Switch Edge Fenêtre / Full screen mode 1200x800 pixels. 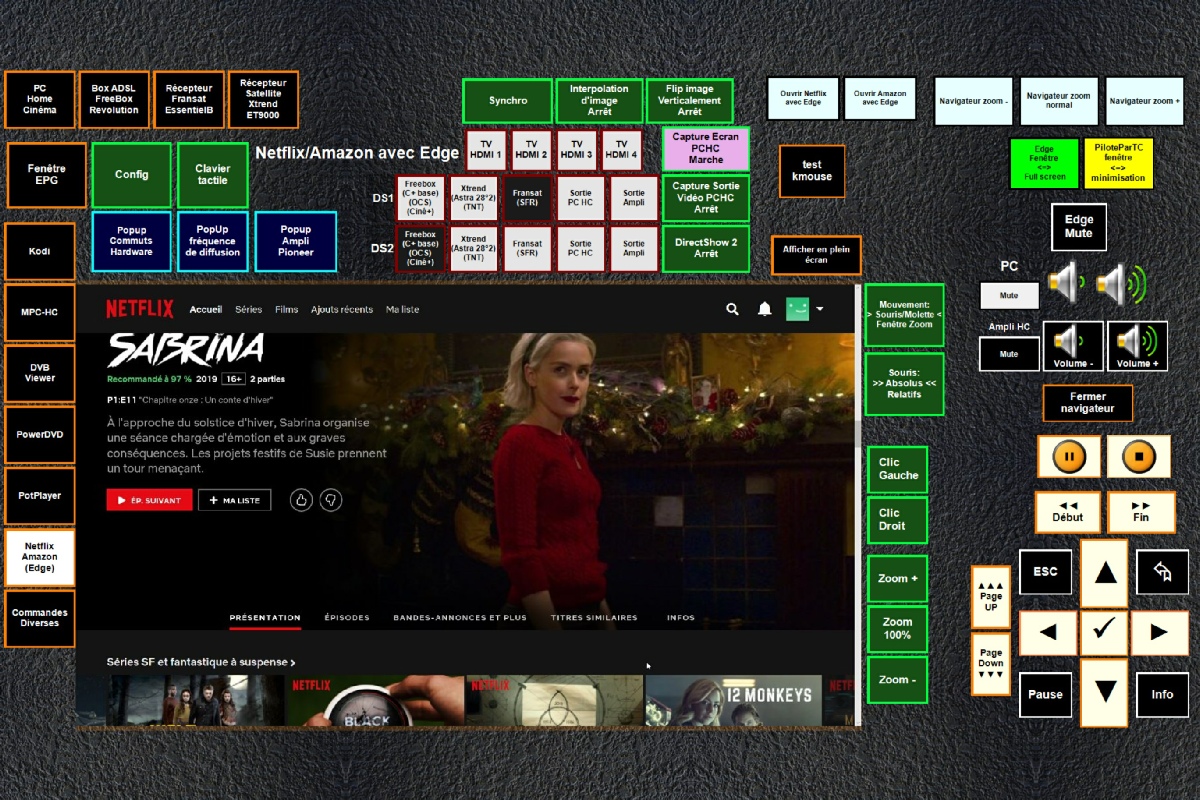click(1045, 164)
